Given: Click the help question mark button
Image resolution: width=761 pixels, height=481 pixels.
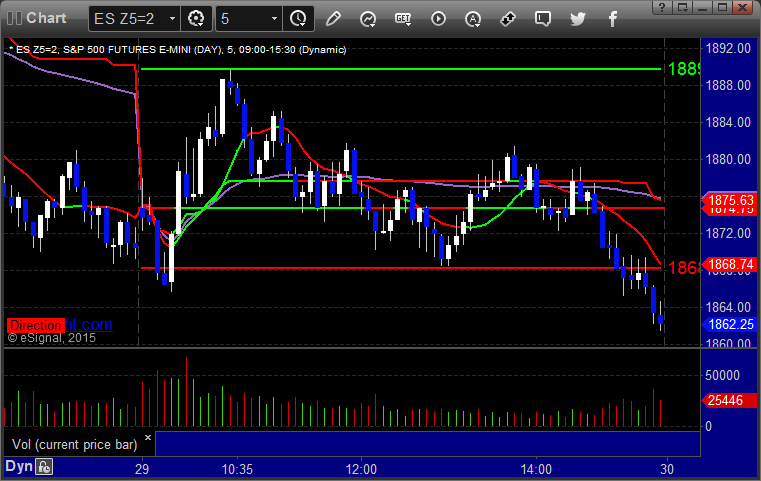Looking at the screenshot, I should (x=662, y=7).
